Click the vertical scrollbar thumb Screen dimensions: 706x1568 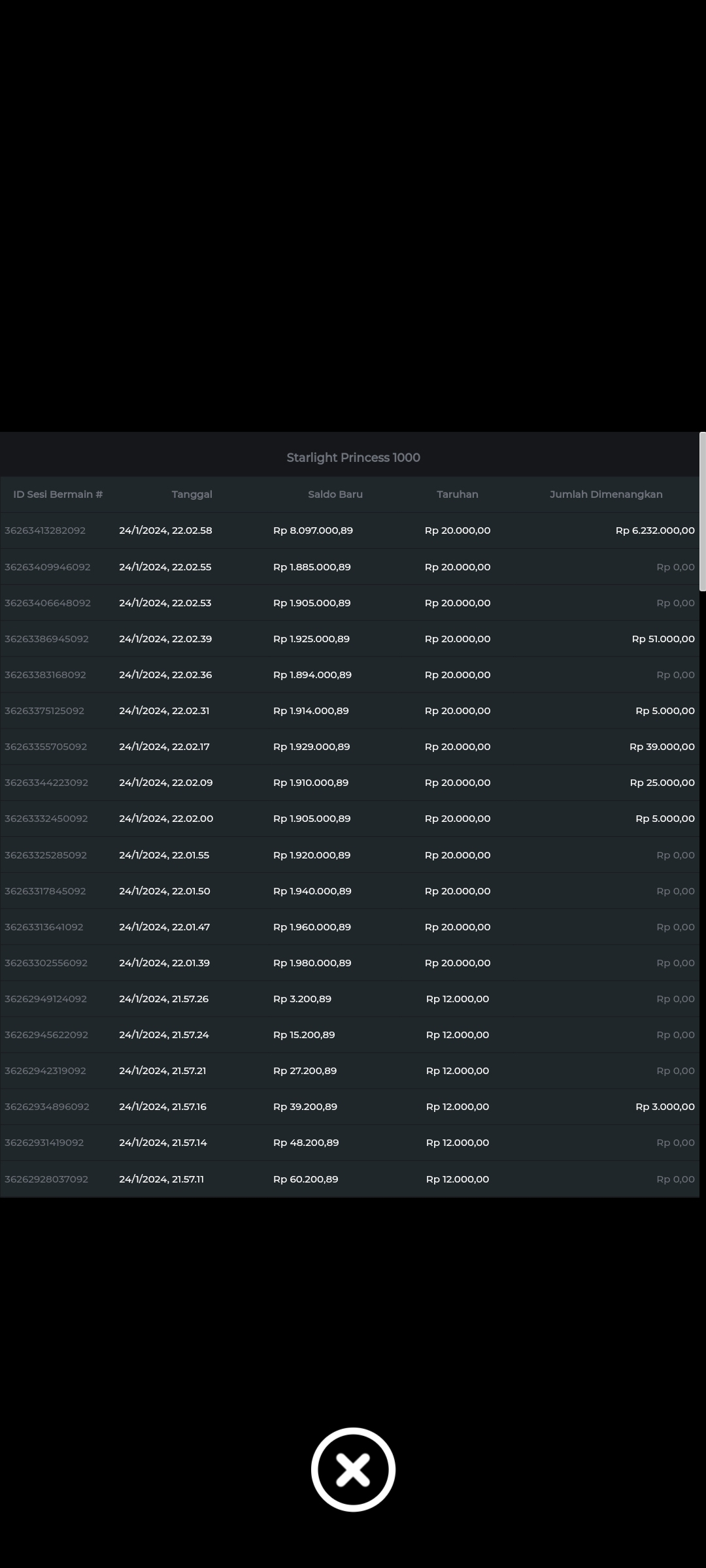(702, 511)
